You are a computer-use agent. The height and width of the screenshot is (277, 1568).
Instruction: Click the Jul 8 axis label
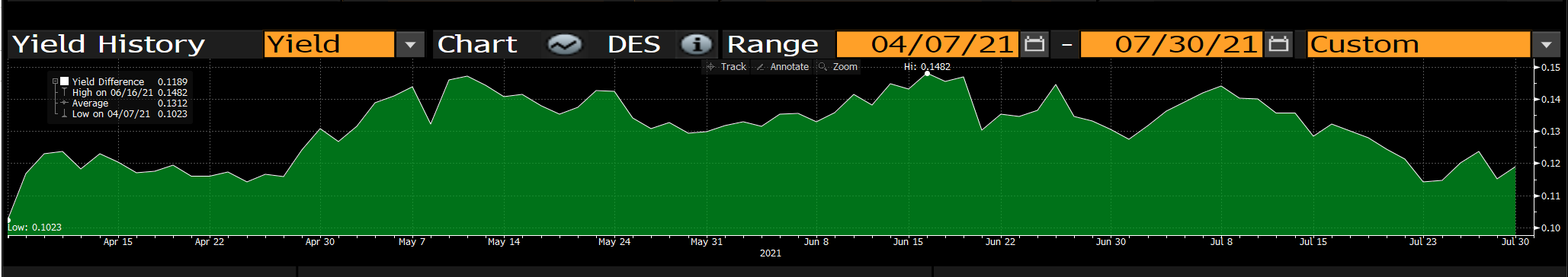point(1221,242)
